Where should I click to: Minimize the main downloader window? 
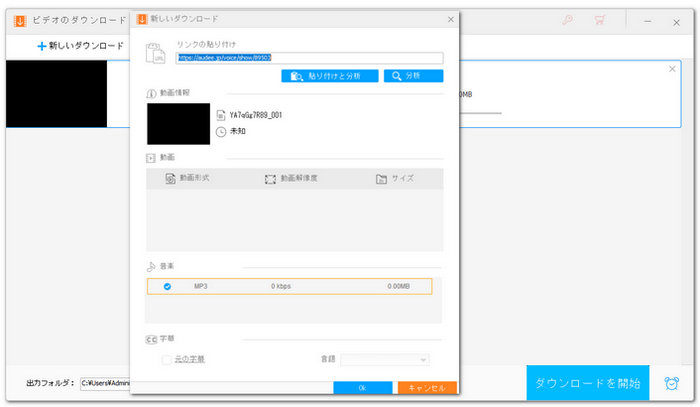(647, 21)
